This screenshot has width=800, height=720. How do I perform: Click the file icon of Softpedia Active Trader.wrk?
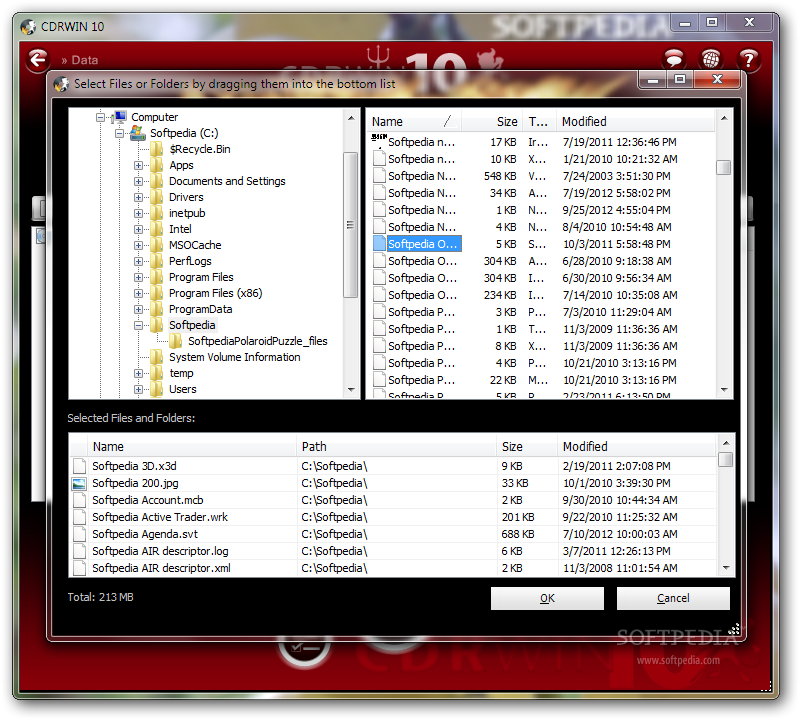pos(79,517)
